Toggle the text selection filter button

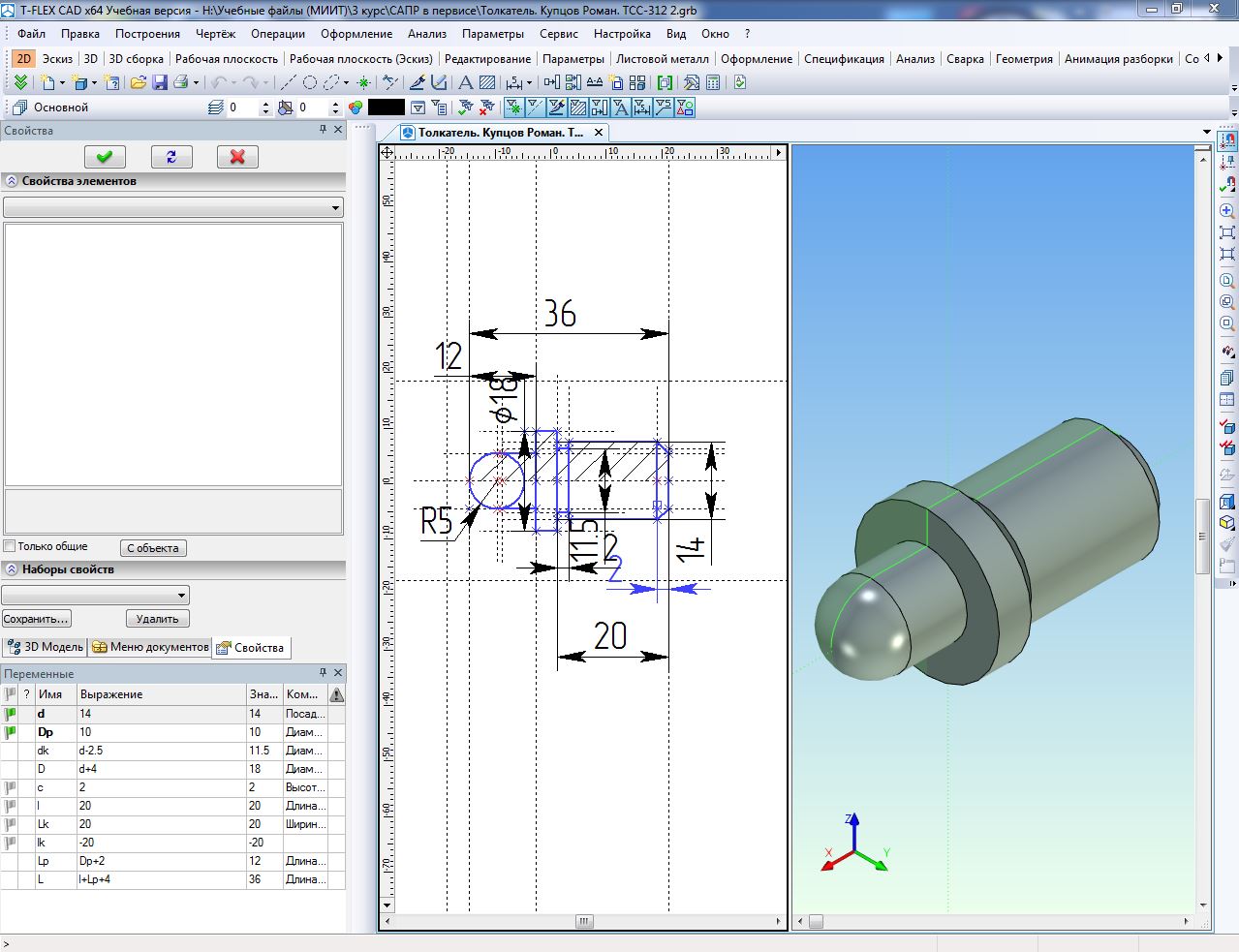pyautogui.click(x=621, y=107)
